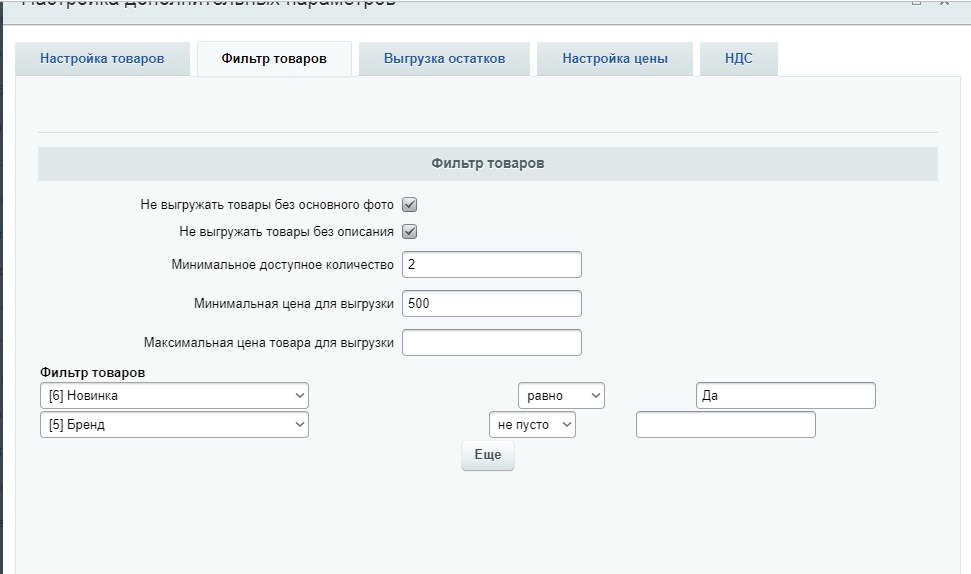Open the '[6] Новинка' property dropdown

[174, 396]
